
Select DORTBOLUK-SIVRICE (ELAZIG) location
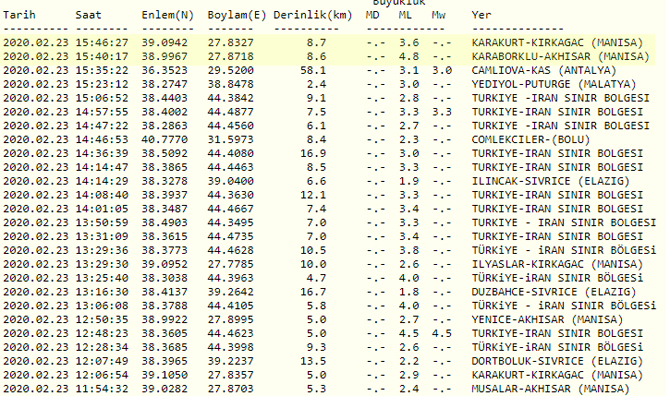click(557, 361)
